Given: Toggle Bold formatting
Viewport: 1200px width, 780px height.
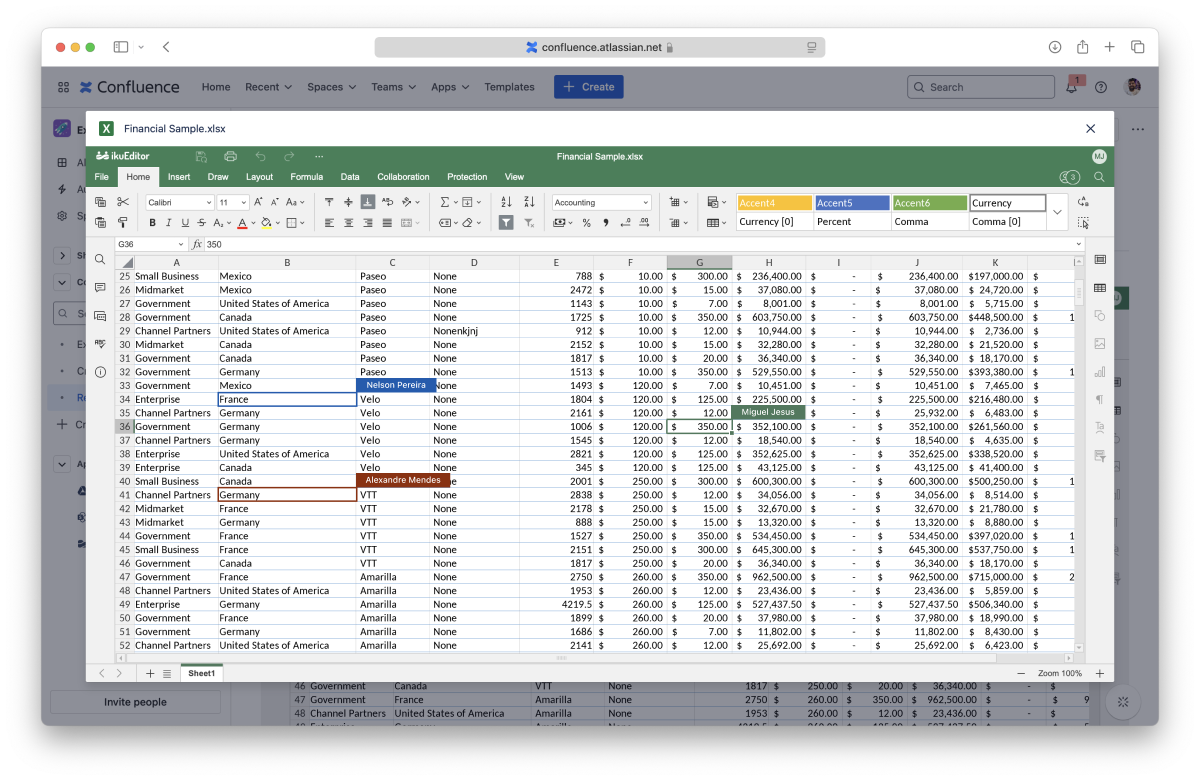Looking at the screenshot, I should (x=153, y=223).
